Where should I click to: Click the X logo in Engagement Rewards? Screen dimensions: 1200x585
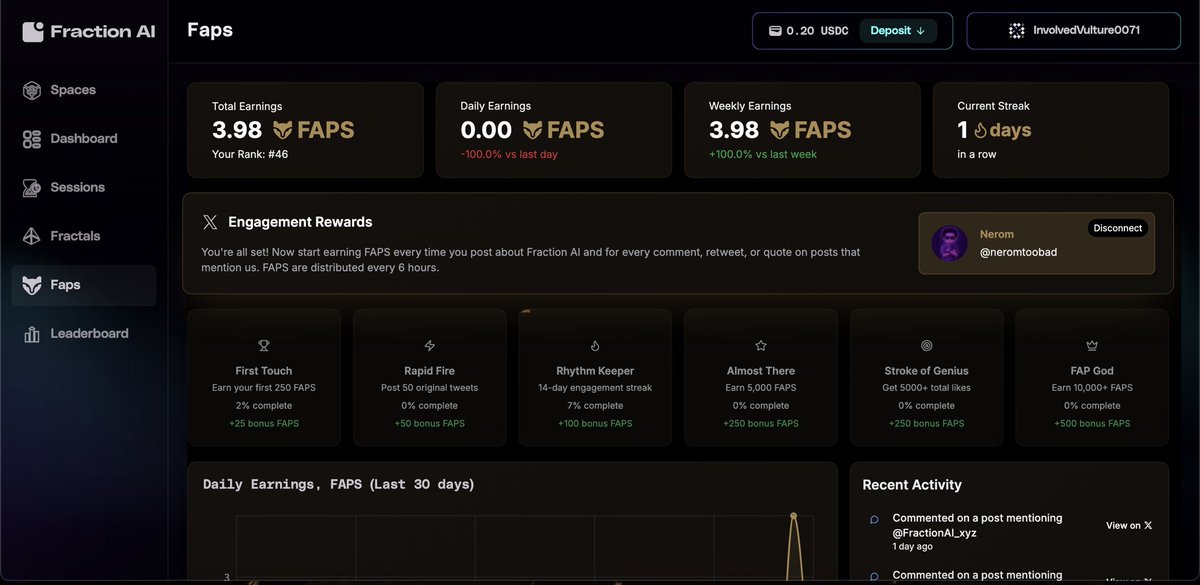click(210, 222)
